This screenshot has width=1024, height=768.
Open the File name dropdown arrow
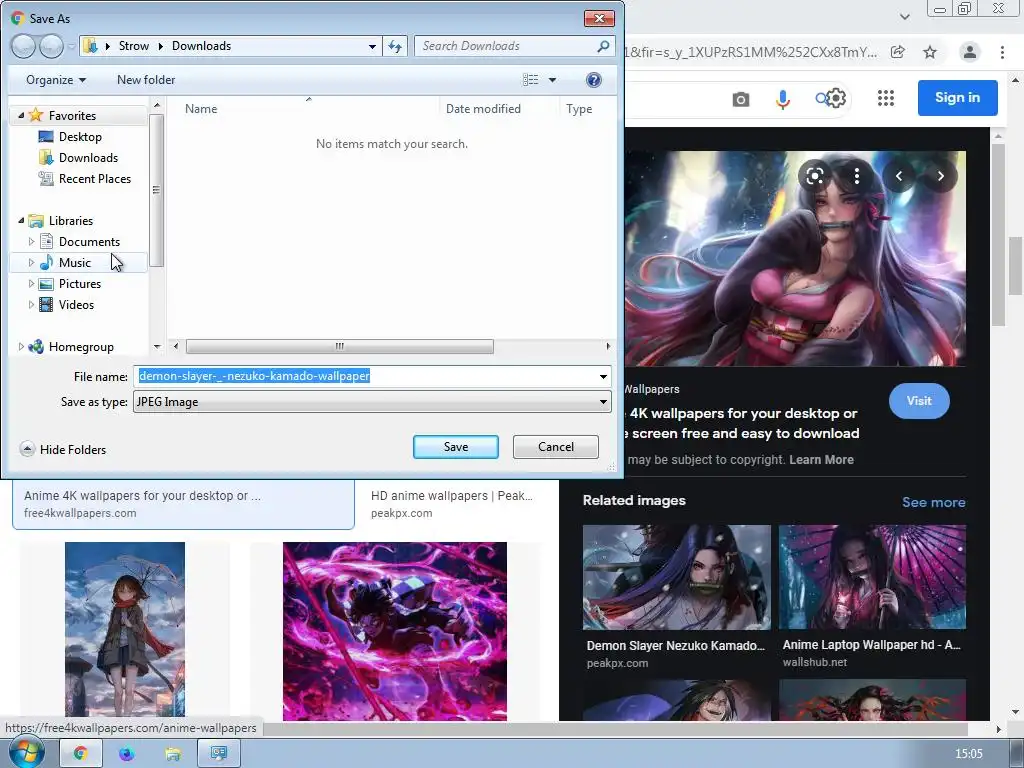tap(603, 377)
